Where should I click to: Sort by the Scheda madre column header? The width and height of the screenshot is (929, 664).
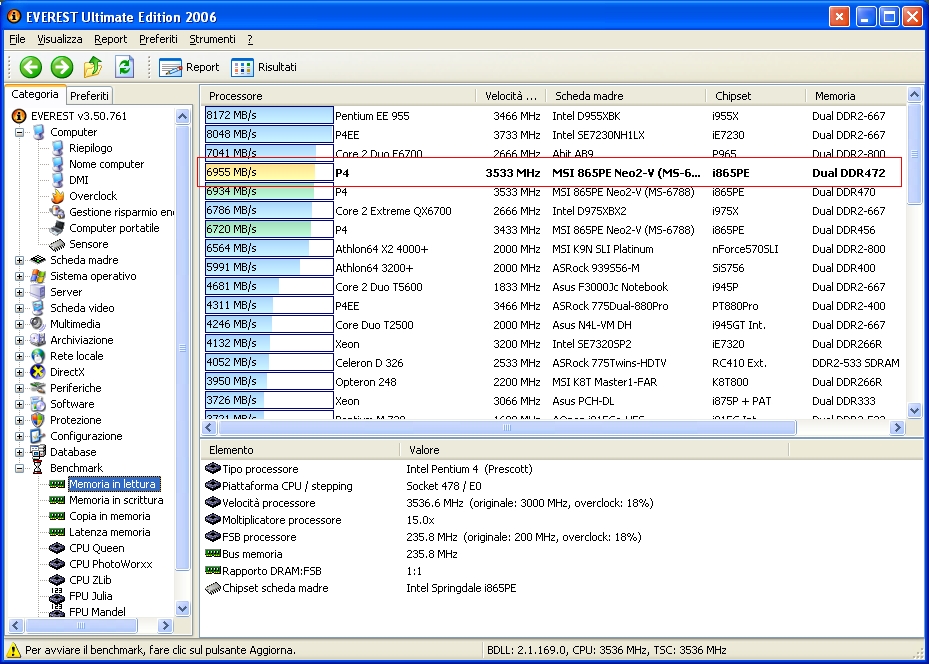click(626, 96)
